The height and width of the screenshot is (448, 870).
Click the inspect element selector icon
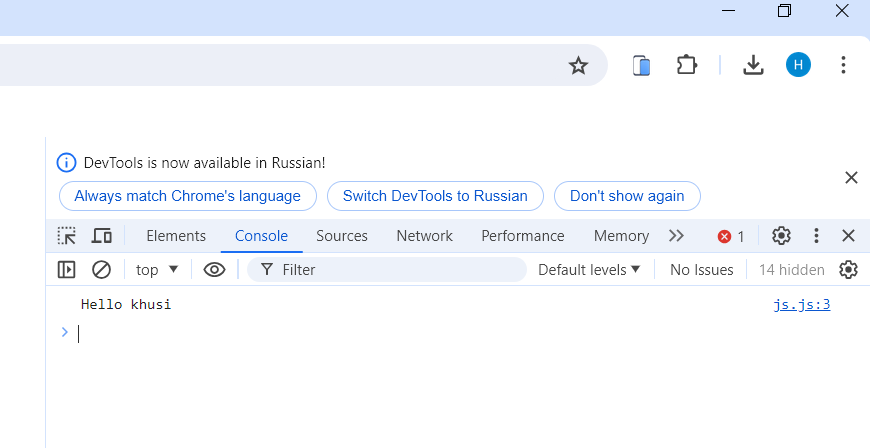[x=67, y=236]
